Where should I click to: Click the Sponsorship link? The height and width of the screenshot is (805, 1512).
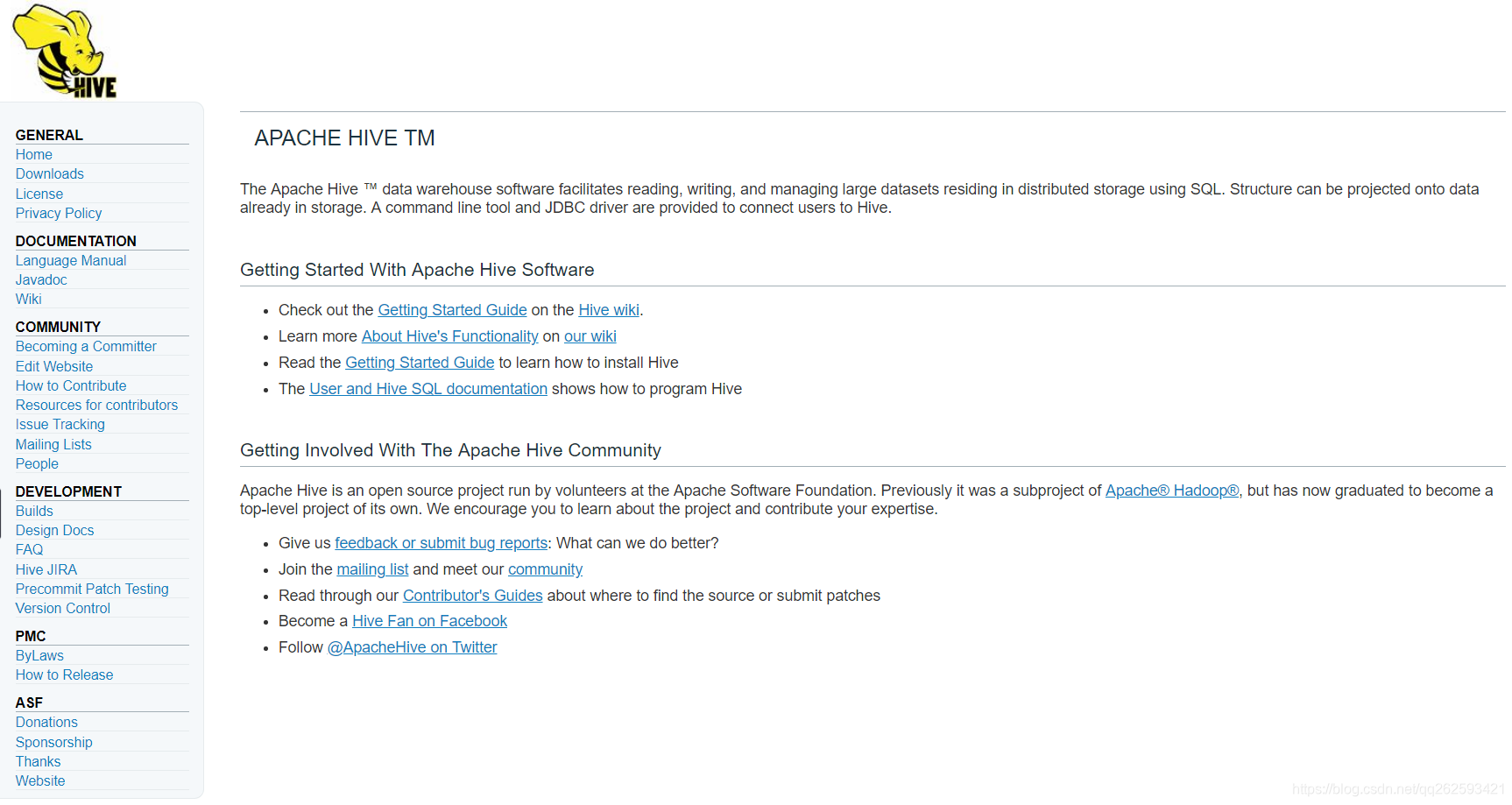[54, 742]
